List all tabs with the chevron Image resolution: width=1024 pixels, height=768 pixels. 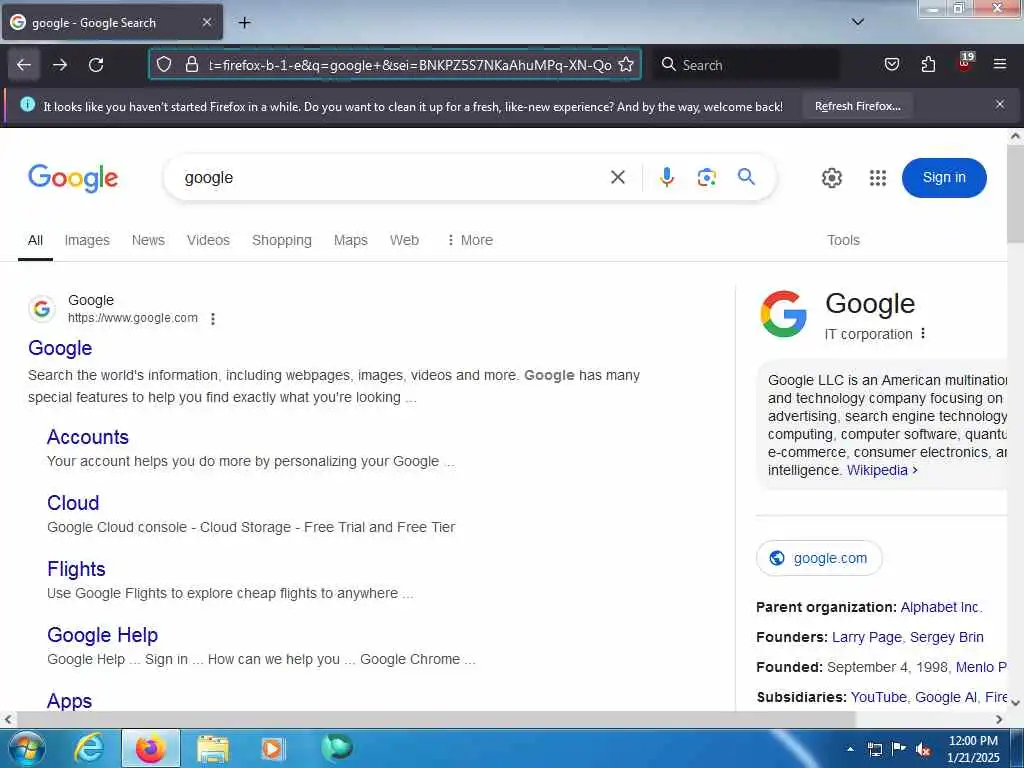tap(857, 22)
